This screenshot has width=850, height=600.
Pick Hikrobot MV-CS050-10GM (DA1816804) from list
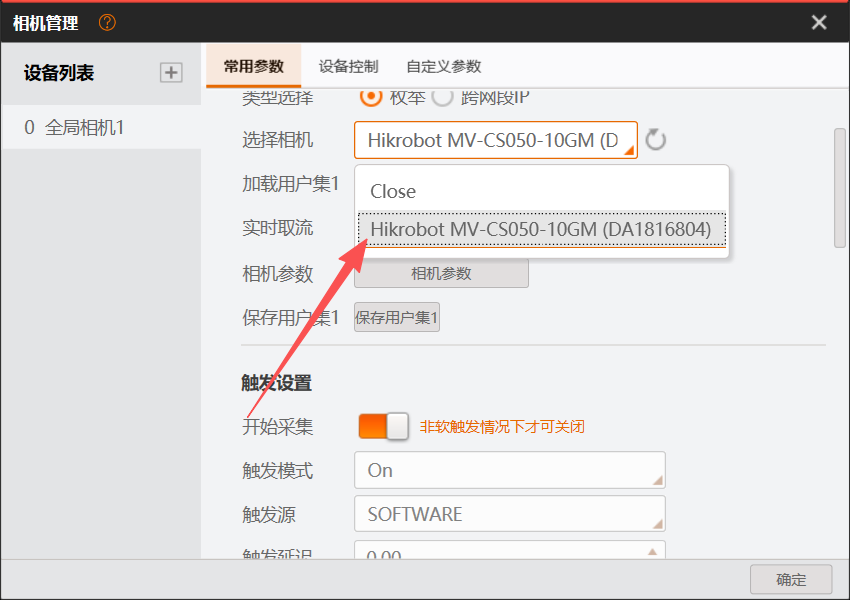click(540, 230)
